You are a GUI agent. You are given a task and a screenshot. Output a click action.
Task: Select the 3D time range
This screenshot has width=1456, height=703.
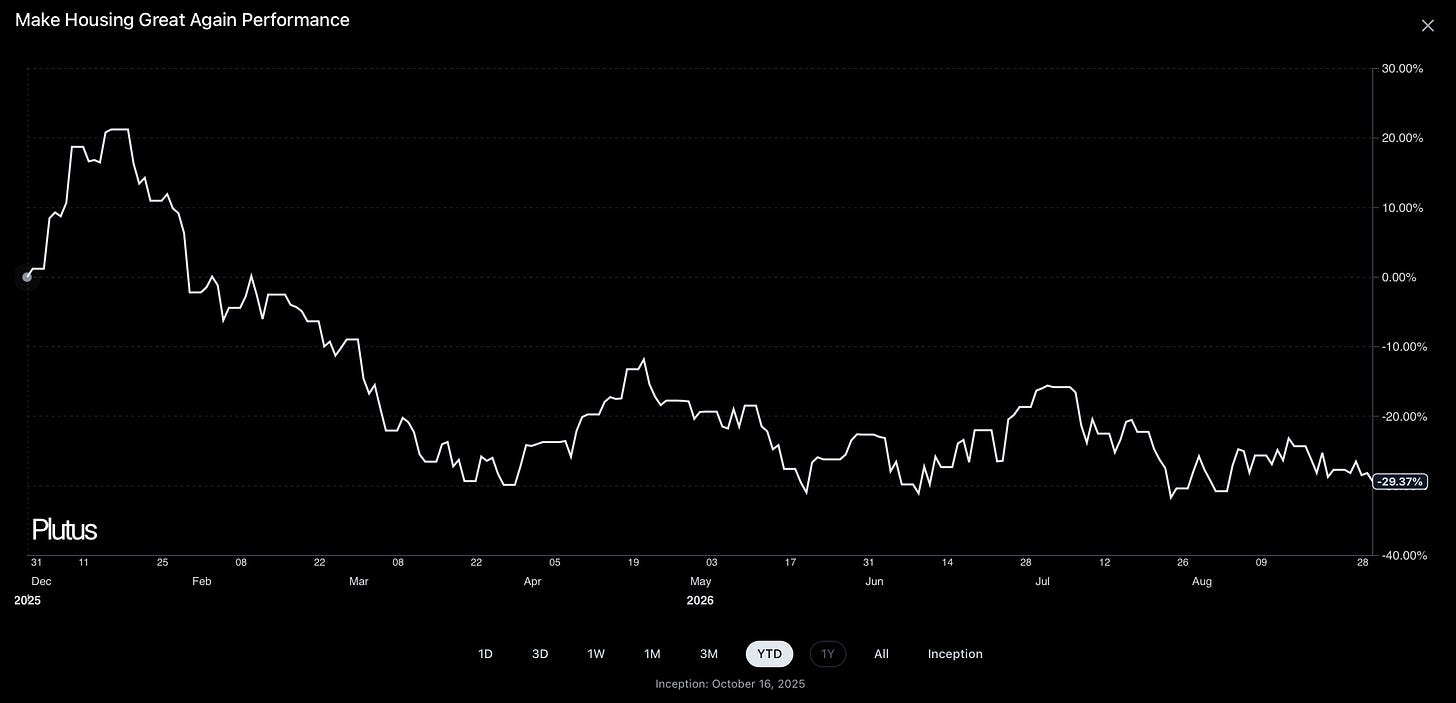pyautogui.click(x=540, y=654)
